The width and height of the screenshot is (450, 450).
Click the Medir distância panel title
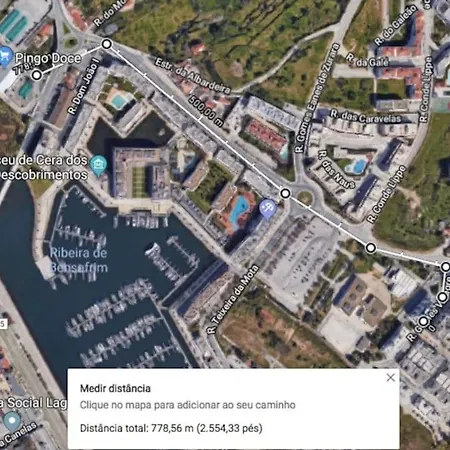(115, 388)
